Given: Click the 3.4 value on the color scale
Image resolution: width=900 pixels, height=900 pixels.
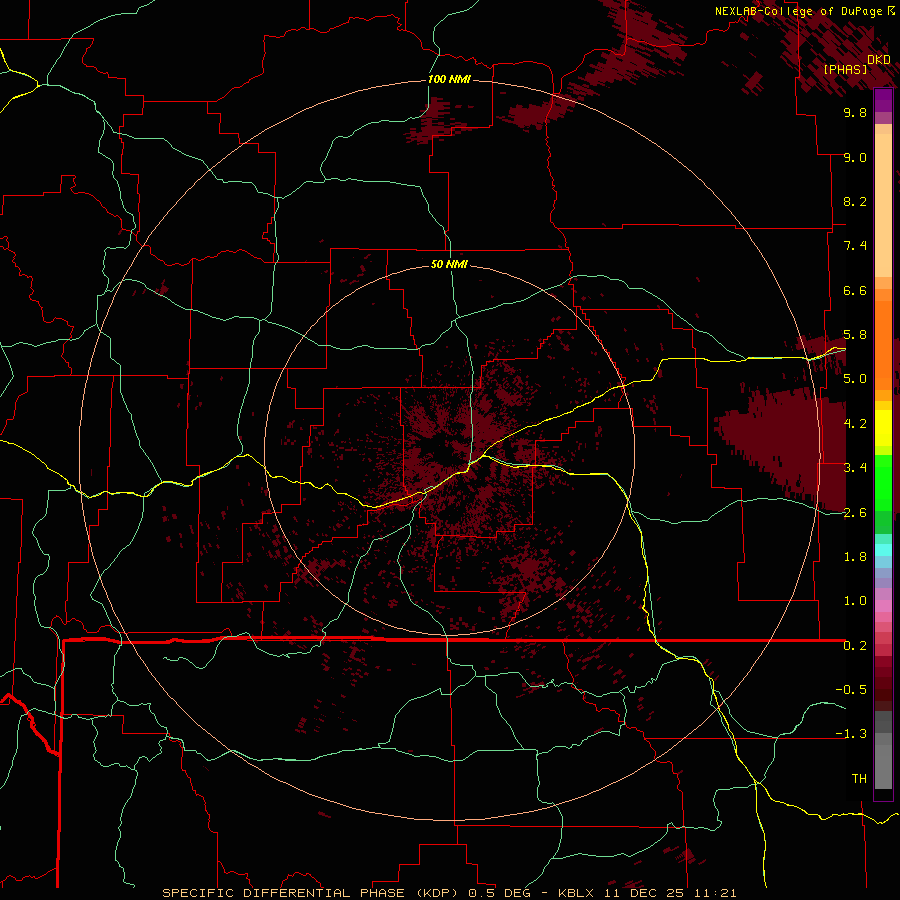Looking at the screenshot, I should click(x=855, y=468).
